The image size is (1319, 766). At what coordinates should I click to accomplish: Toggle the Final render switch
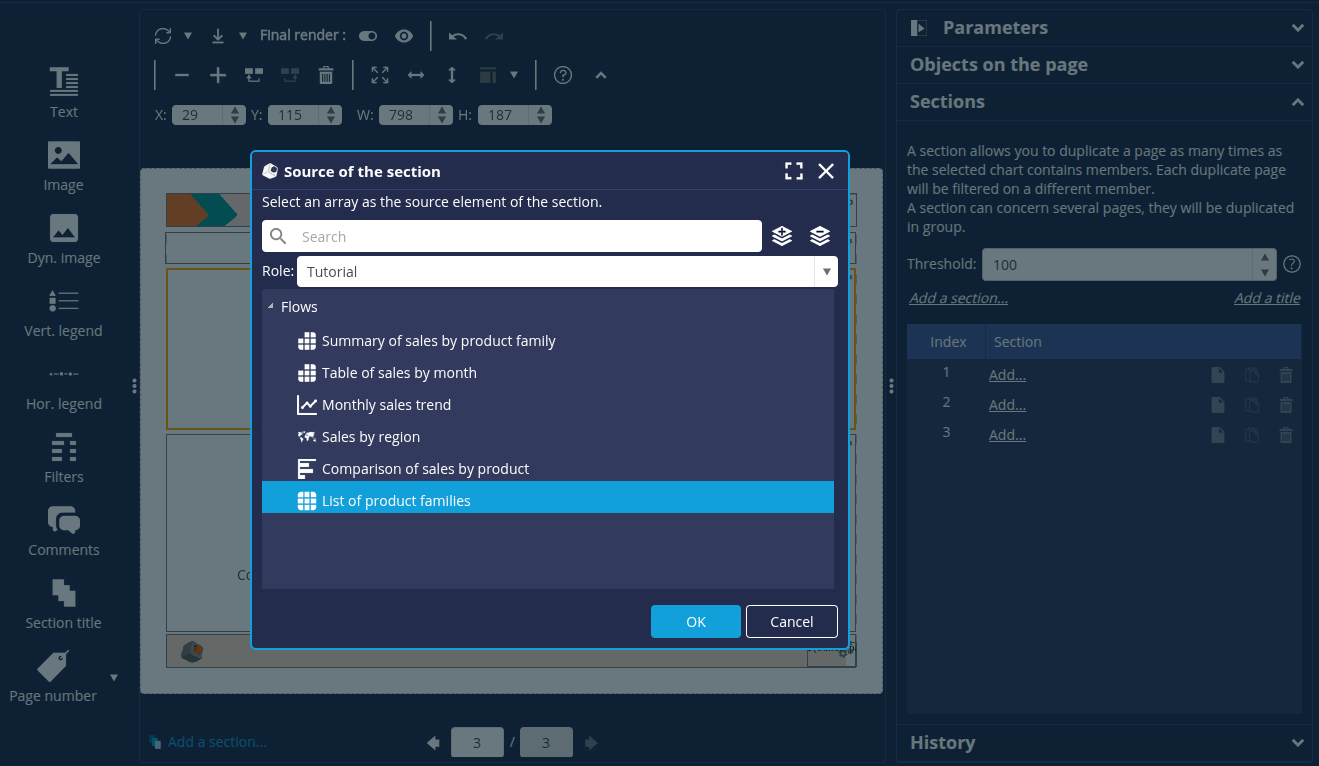pyautogui.click(x=367, y=34)
